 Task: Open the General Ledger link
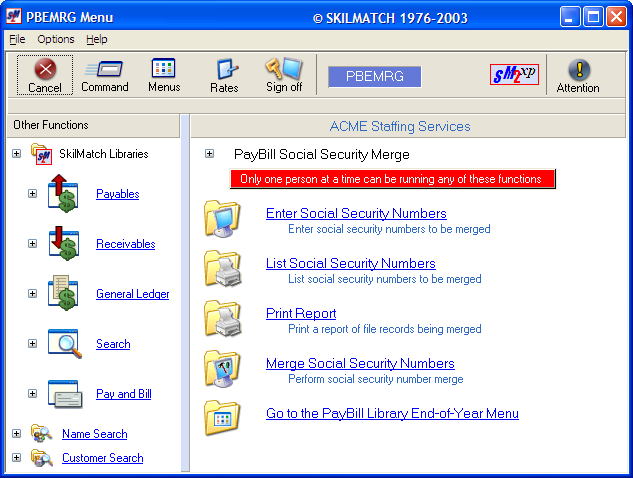[132, 294]
